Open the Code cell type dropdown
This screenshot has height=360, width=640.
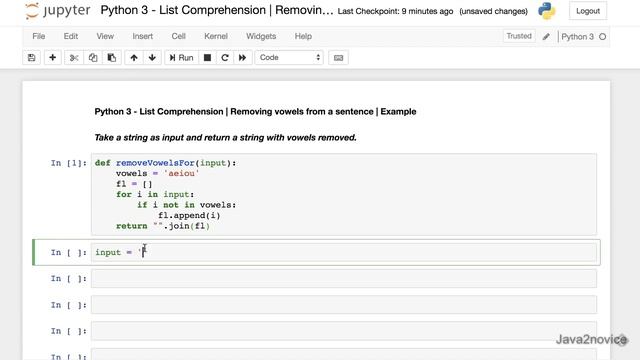pos(289,58)
